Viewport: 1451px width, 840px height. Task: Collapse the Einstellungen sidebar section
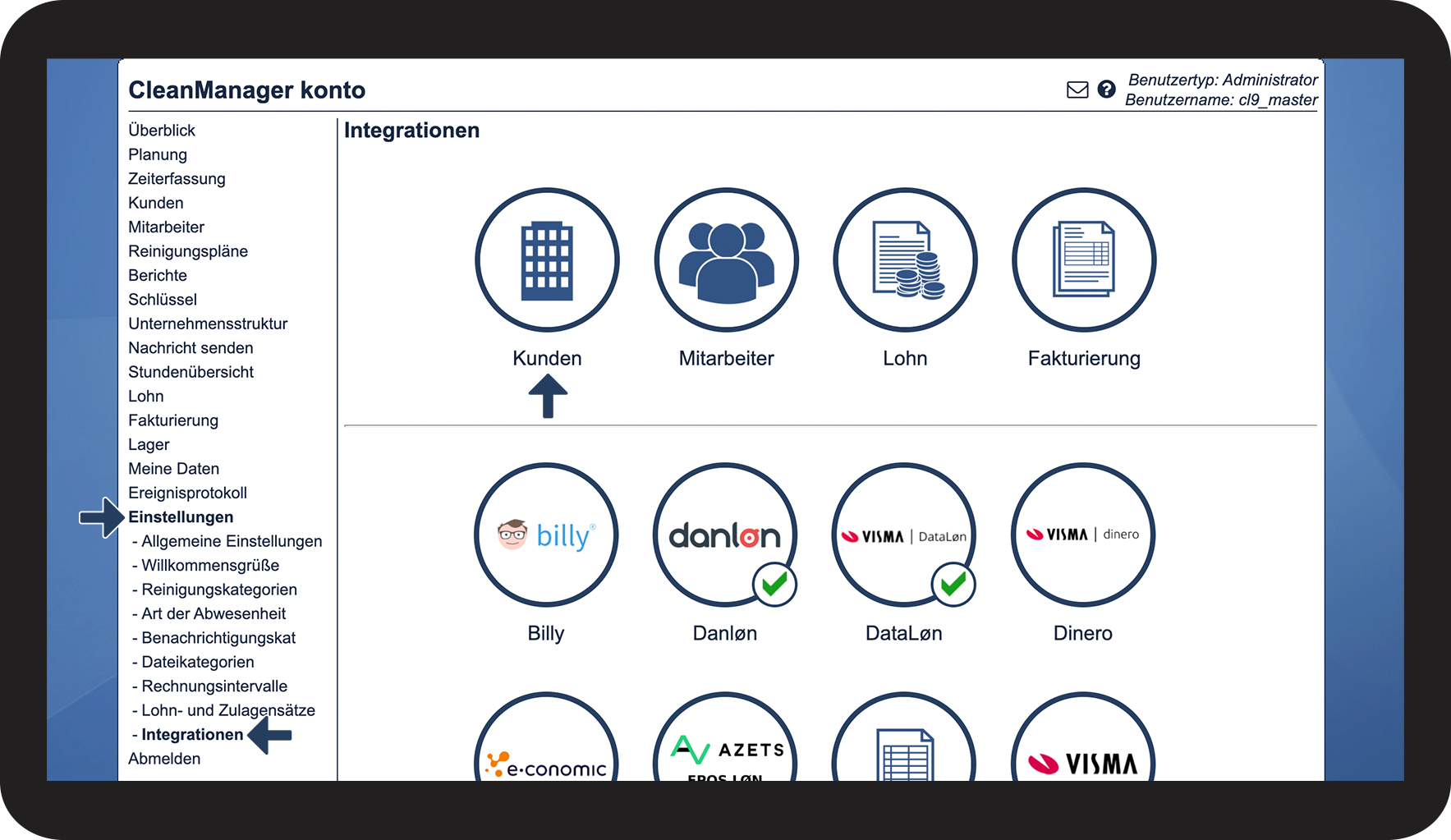[x=181, y=517]
